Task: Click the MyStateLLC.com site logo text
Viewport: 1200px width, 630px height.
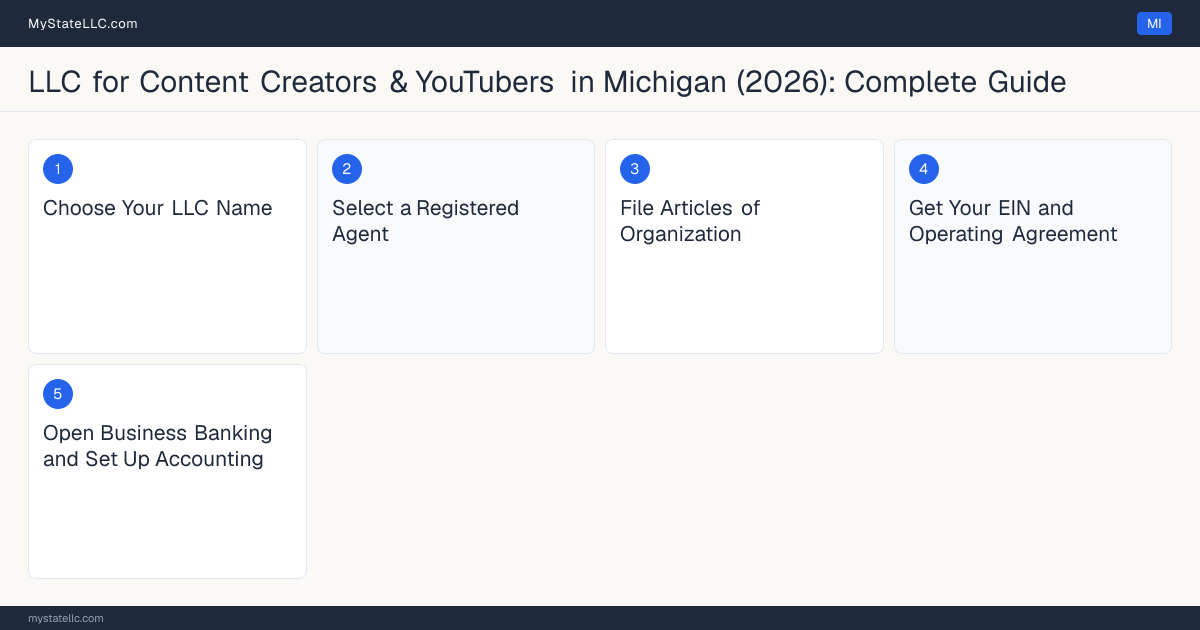Action: [83, 23]
